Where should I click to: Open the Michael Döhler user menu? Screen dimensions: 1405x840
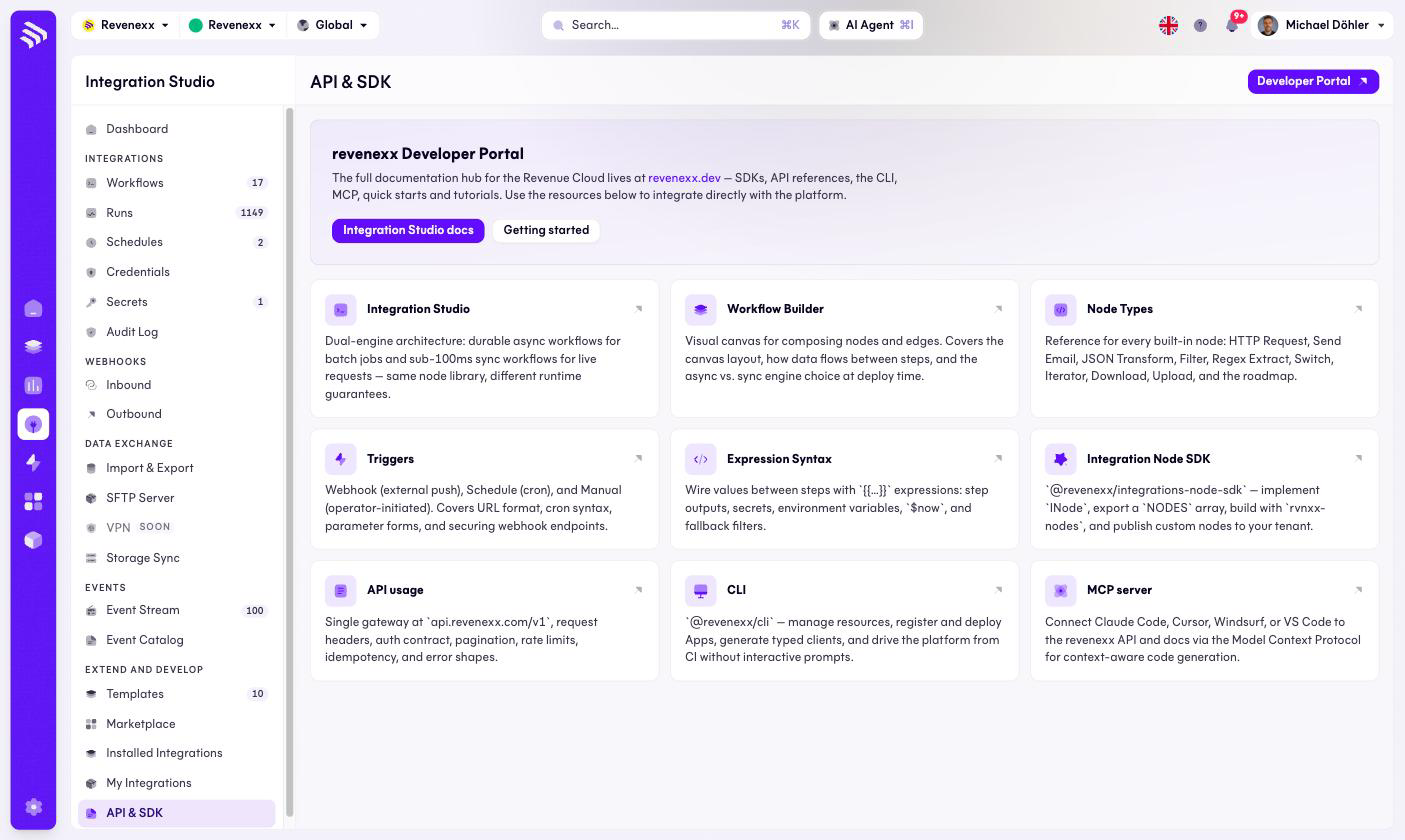[1322, 25]
